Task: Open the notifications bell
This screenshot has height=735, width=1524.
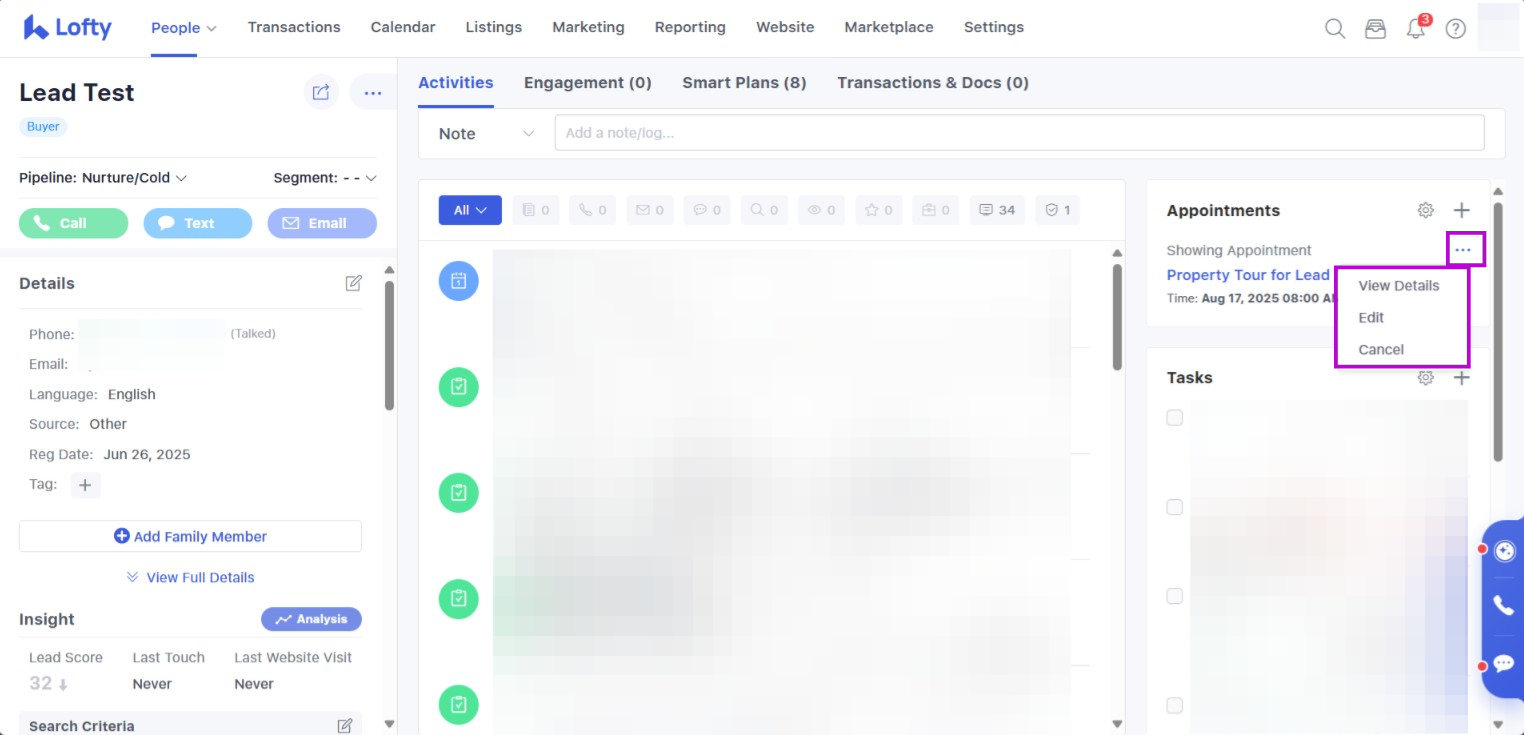Action: click(1415, 29)
